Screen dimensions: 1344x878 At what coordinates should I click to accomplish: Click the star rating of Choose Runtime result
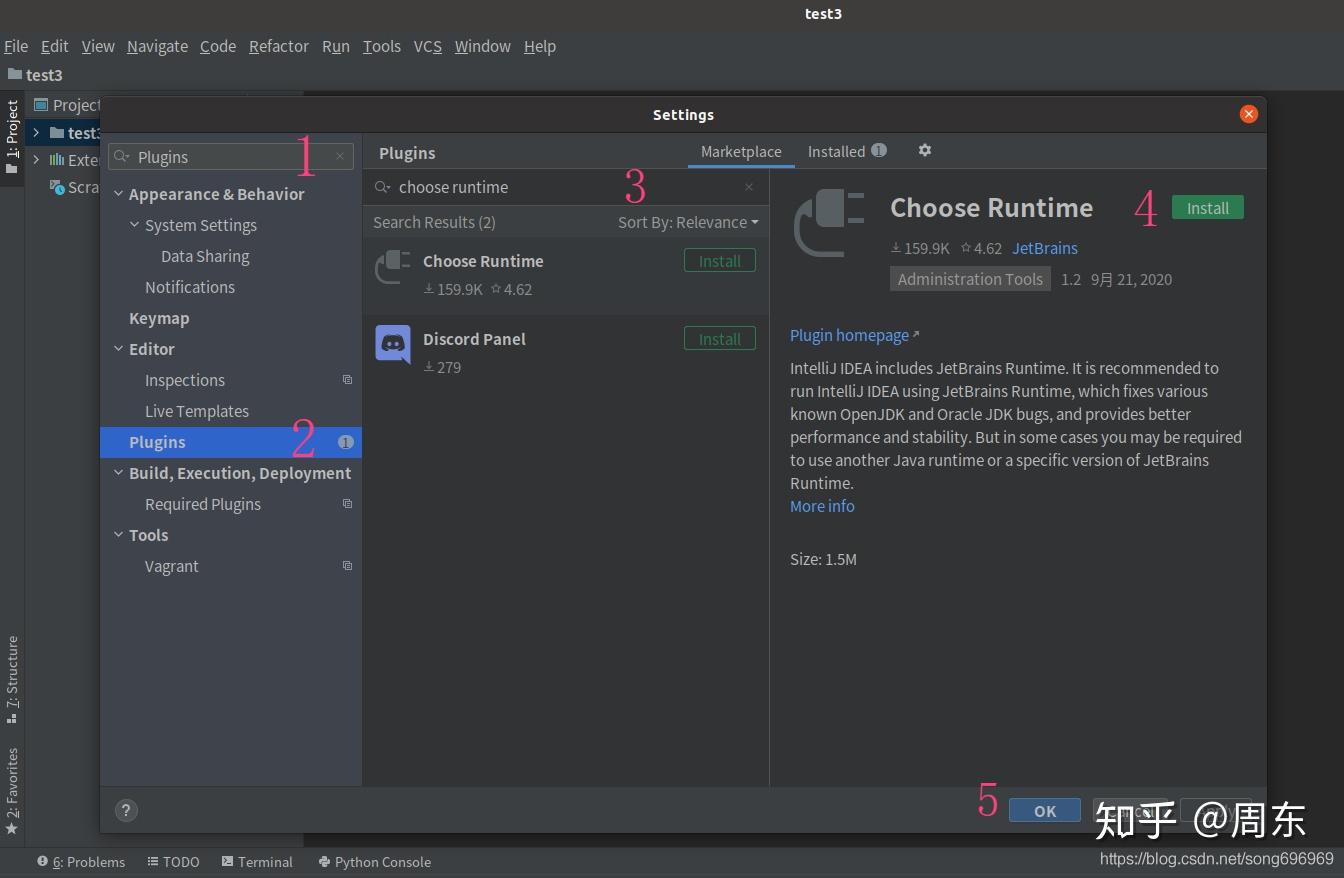[511, 289]
